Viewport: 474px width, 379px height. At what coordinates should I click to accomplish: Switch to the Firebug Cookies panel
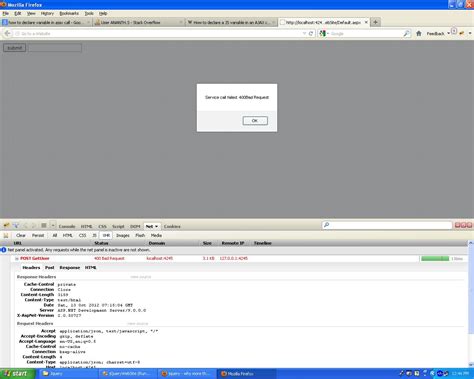pyautogui.click(x=172, y=226)
